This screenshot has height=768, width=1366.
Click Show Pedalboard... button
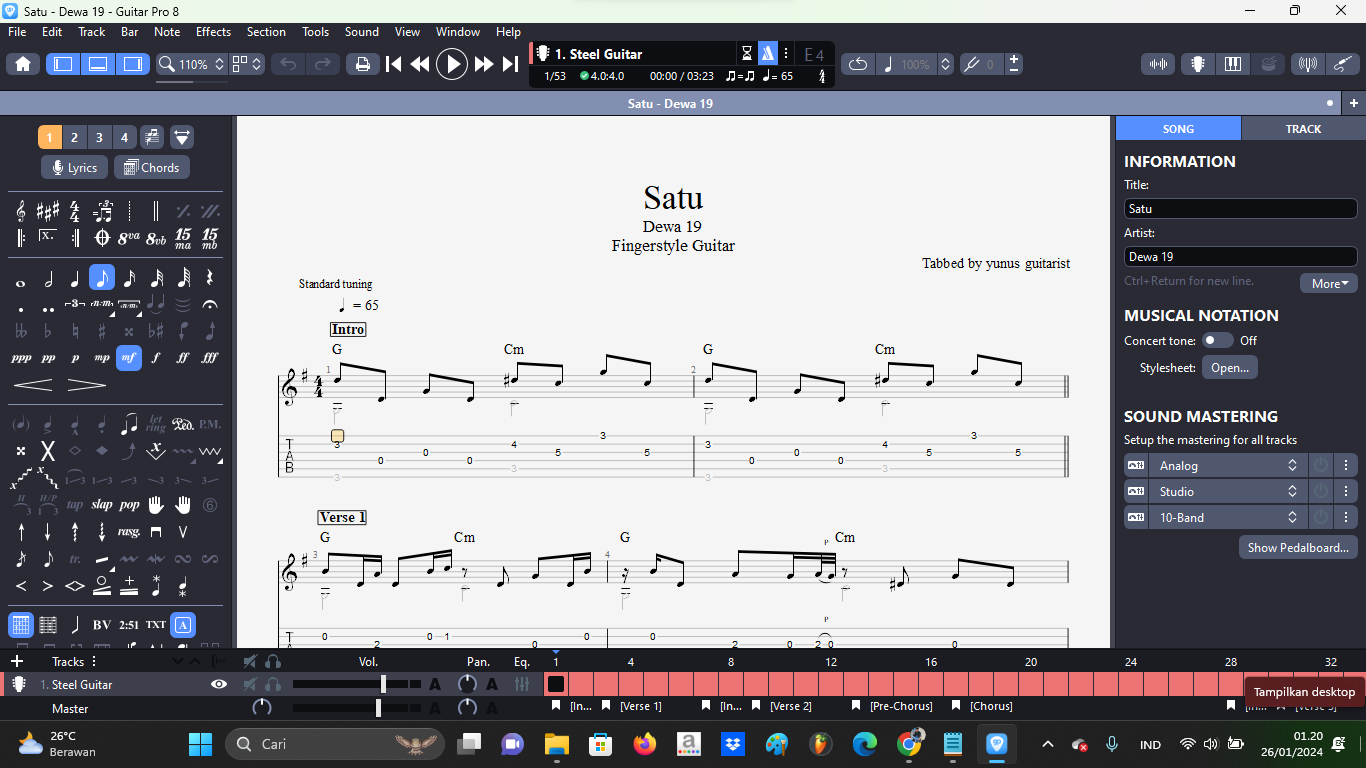[1298, 547]
